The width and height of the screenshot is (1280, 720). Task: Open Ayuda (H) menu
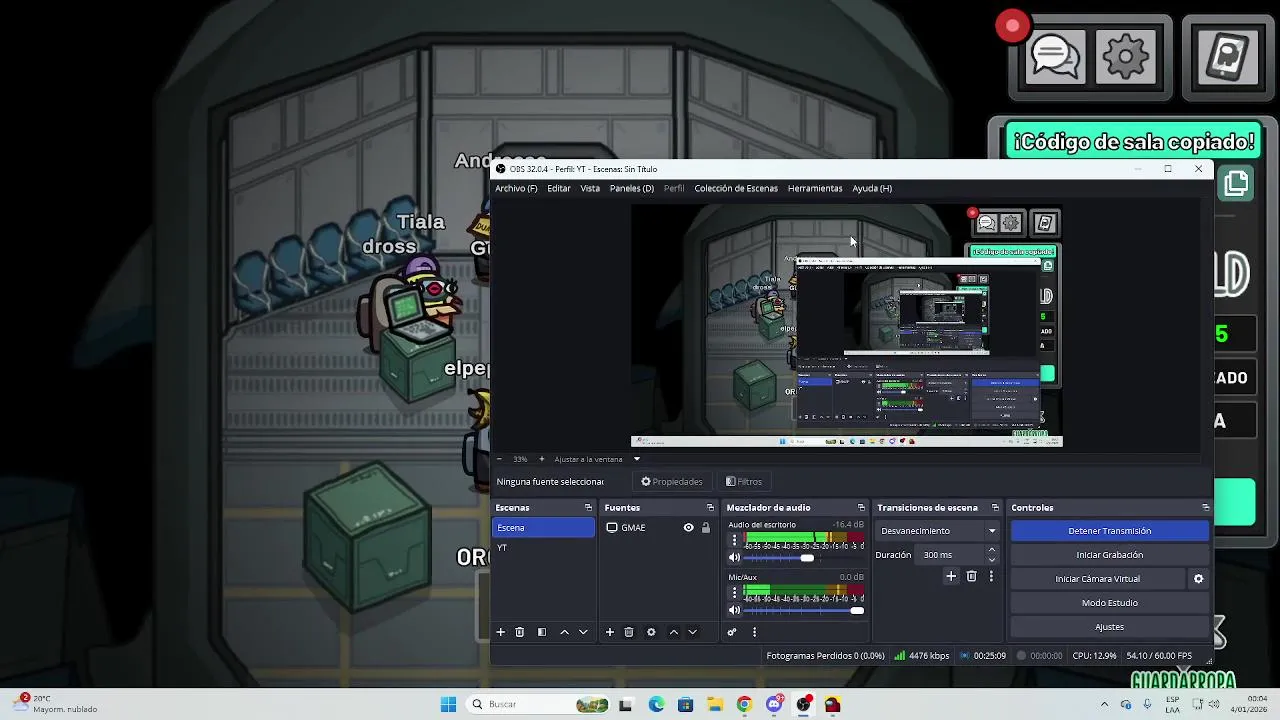(872, 188)
